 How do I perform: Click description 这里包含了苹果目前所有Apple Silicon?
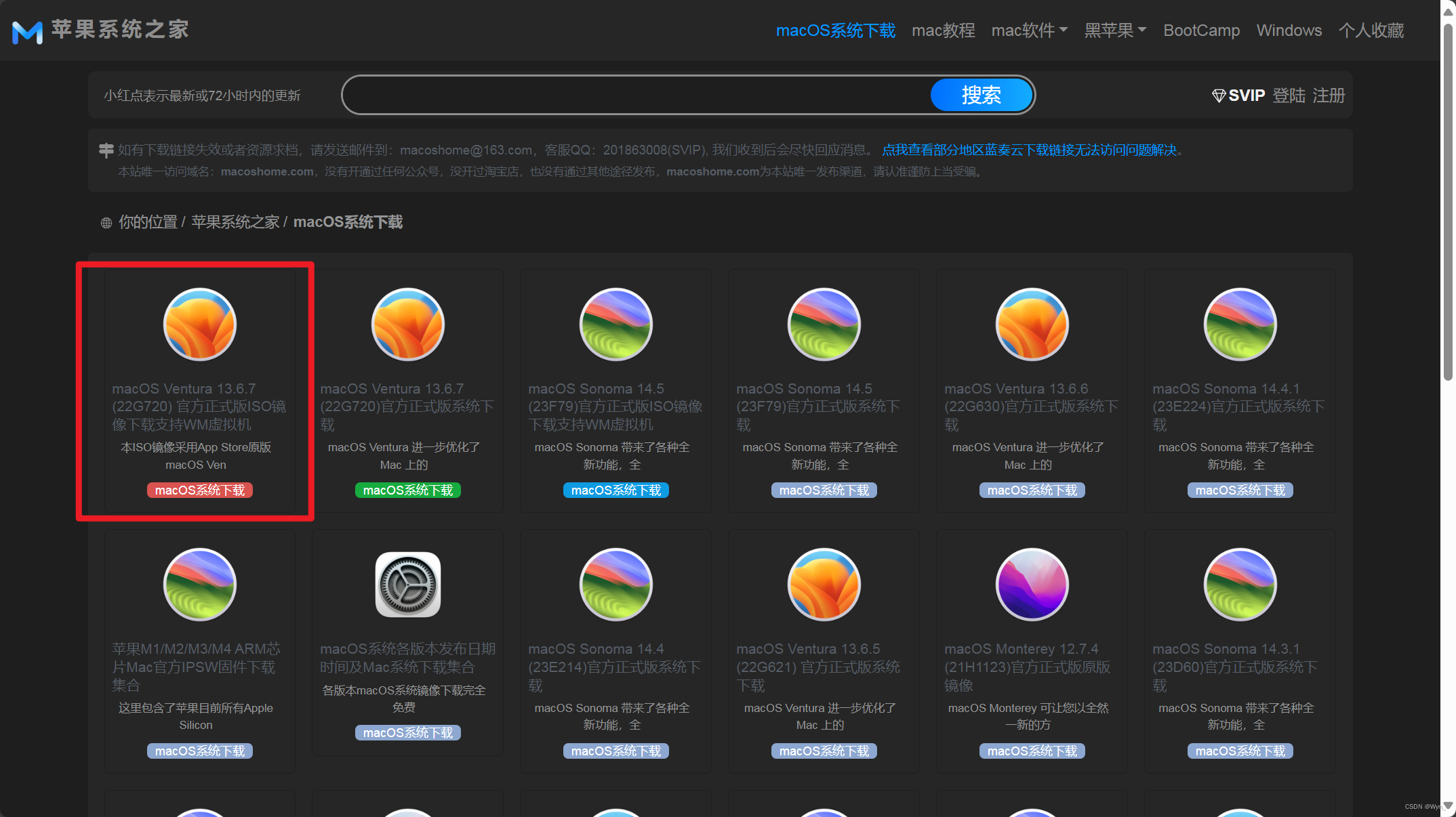[196, 717]
